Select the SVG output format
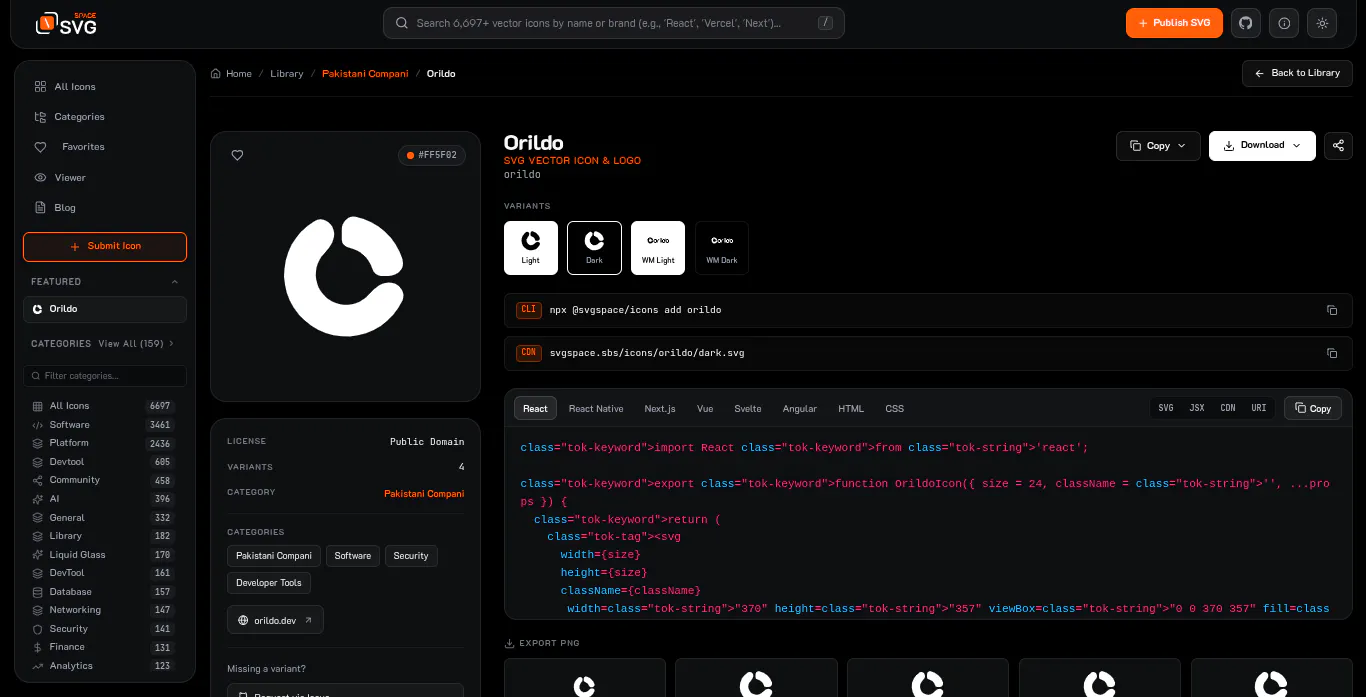Screen dimensions: 1366x697 pos(1166,408)
